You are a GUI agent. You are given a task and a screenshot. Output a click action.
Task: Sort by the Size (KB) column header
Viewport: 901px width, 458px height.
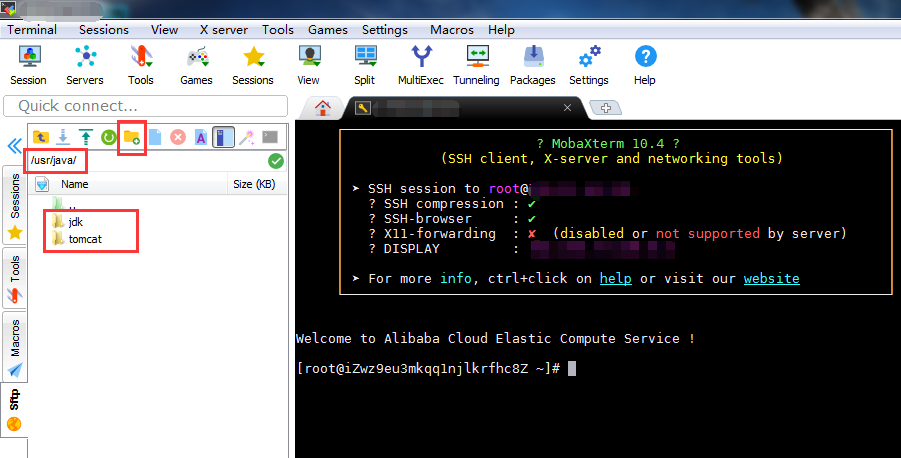[x=254, y=184]
